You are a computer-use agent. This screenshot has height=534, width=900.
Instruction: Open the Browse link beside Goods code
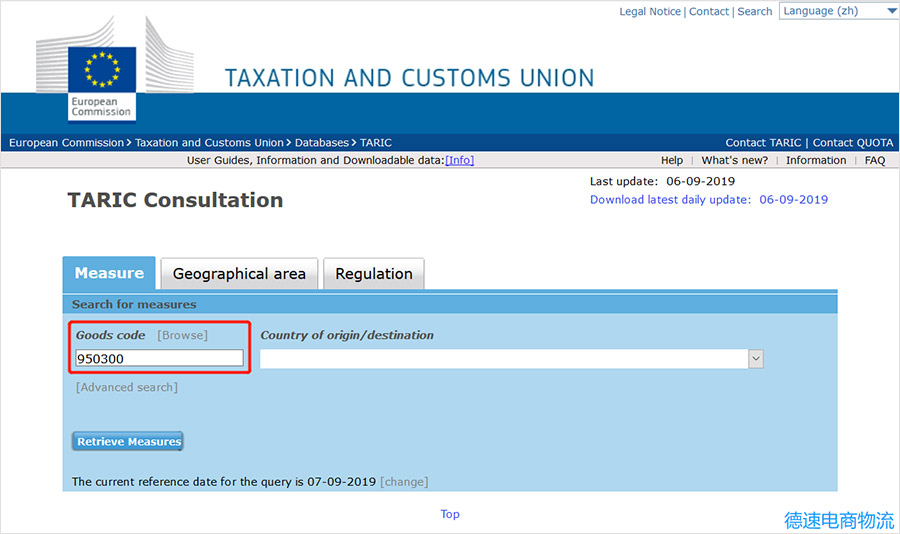pos(182,335)
